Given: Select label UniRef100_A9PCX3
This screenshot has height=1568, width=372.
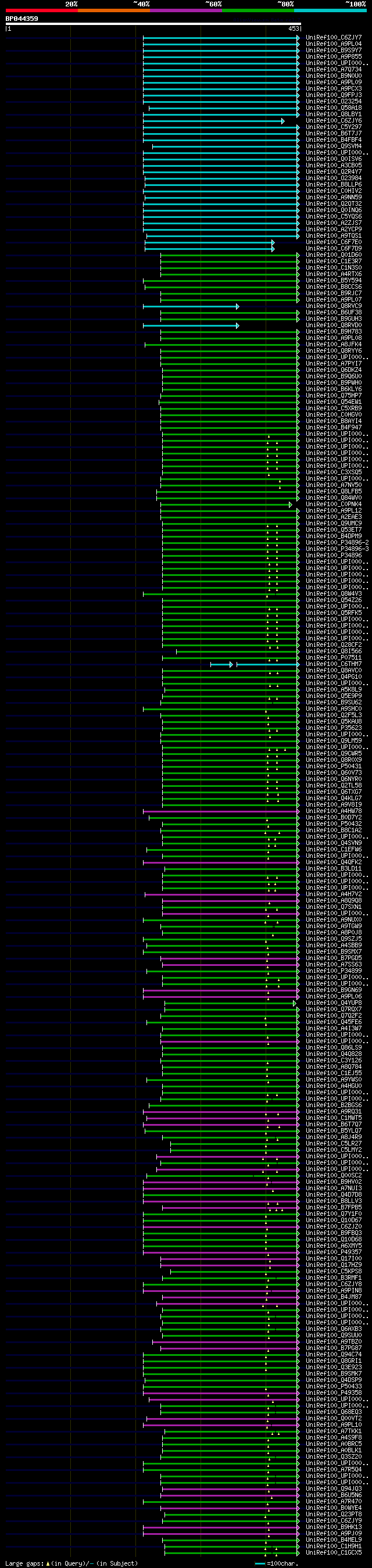Looking at the screenshot, I should pyautogui.click(x=334, y=89).
